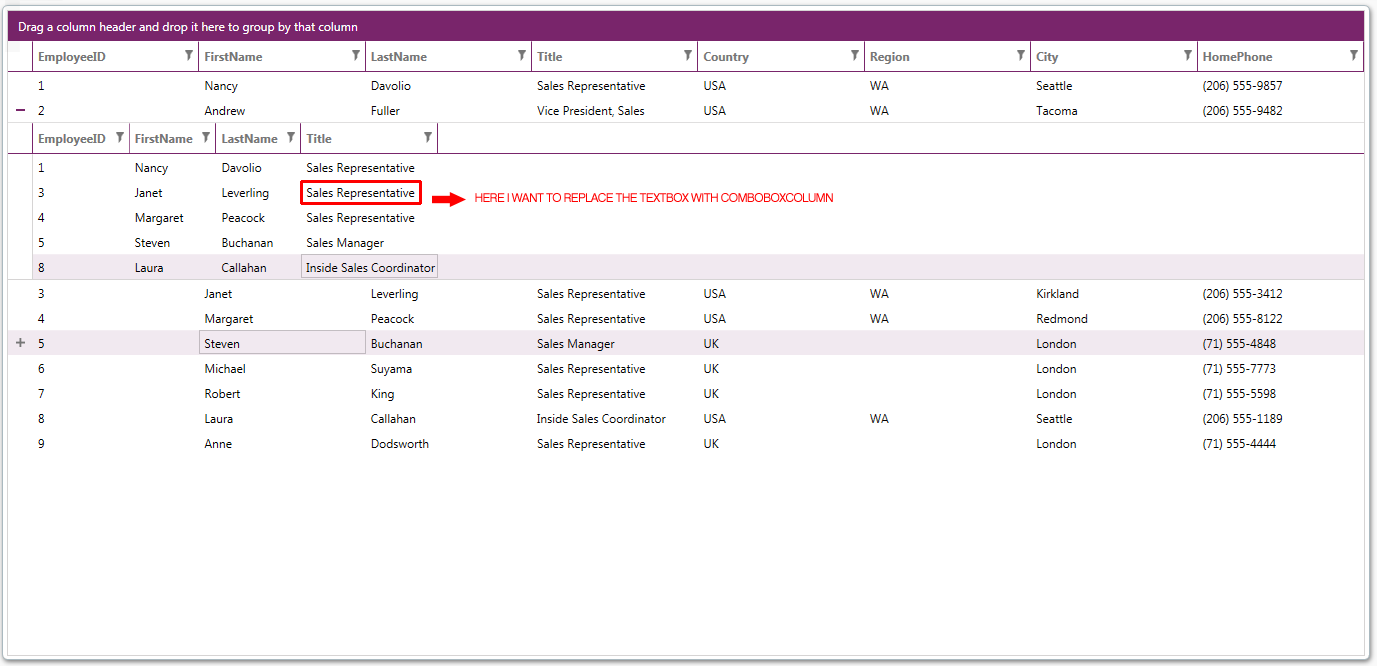Screen dimensions: 1377x666
Task: Click phone number (71) 555-4444
Action: tap(1239, 444)
